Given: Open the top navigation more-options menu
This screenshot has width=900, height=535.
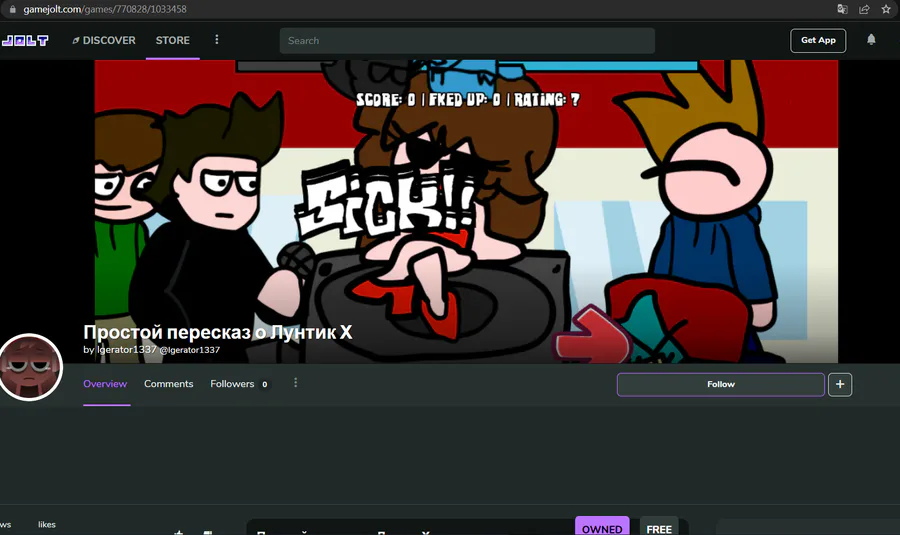Looking at the screenshot, I should point(216,40).
